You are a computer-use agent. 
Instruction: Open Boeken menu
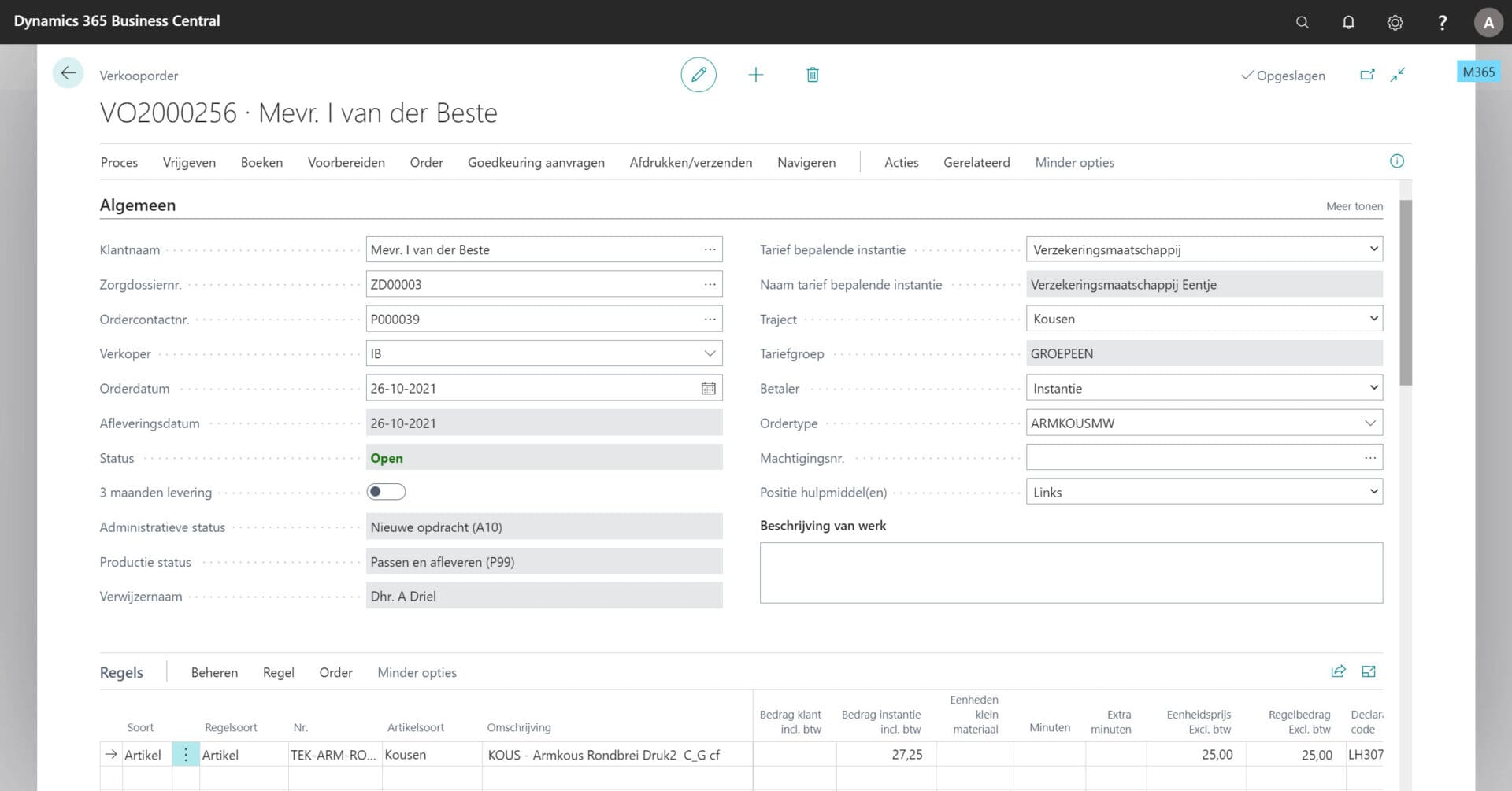pos(261,162)
